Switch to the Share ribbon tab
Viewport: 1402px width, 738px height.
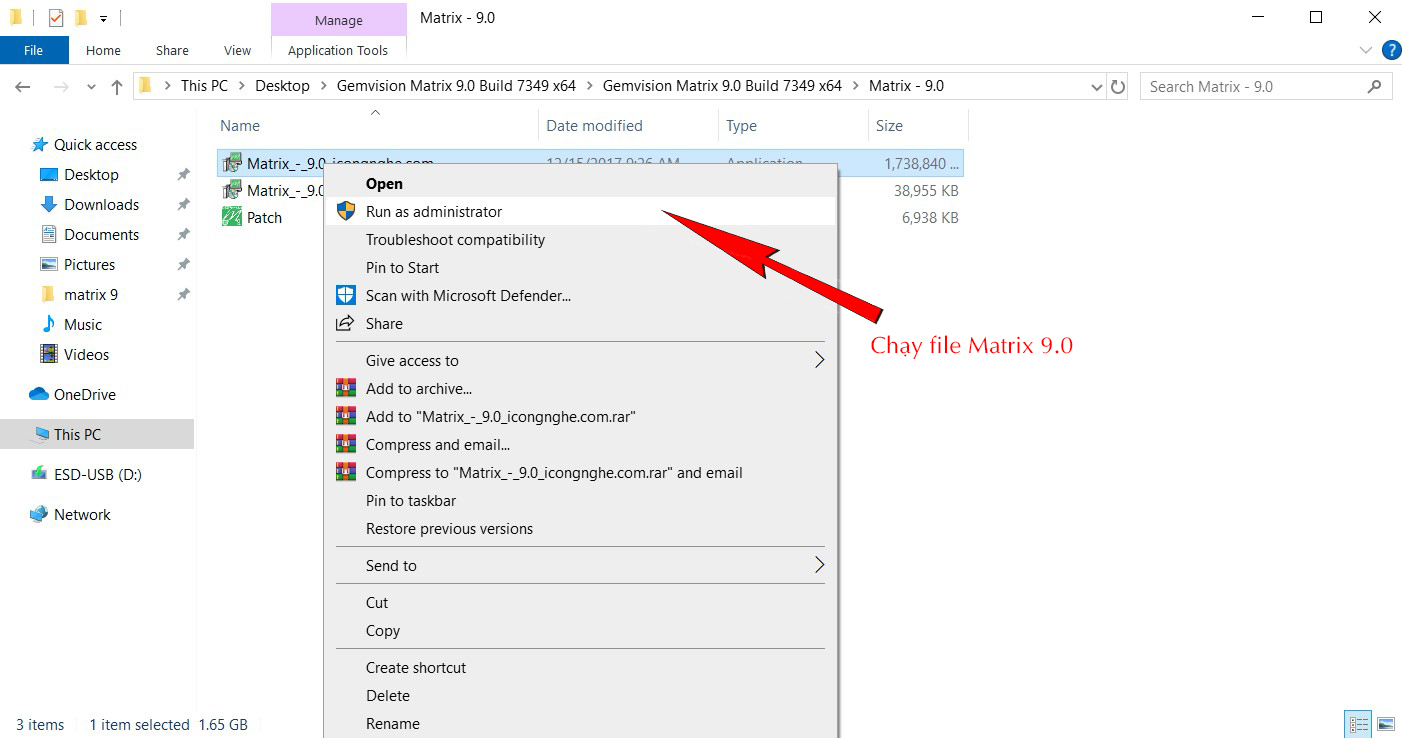(172, 50)
